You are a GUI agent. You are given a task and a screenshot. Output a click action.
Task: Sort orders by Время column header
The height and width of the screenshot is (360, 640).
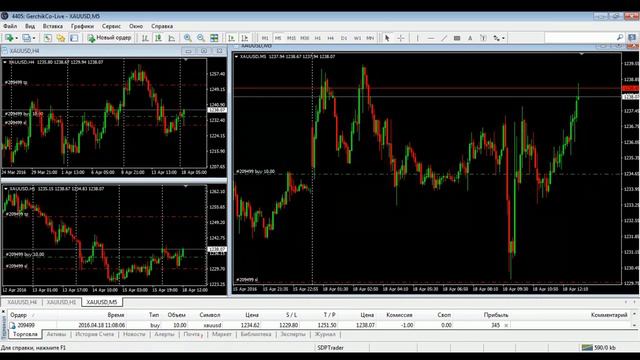(116, 315)
